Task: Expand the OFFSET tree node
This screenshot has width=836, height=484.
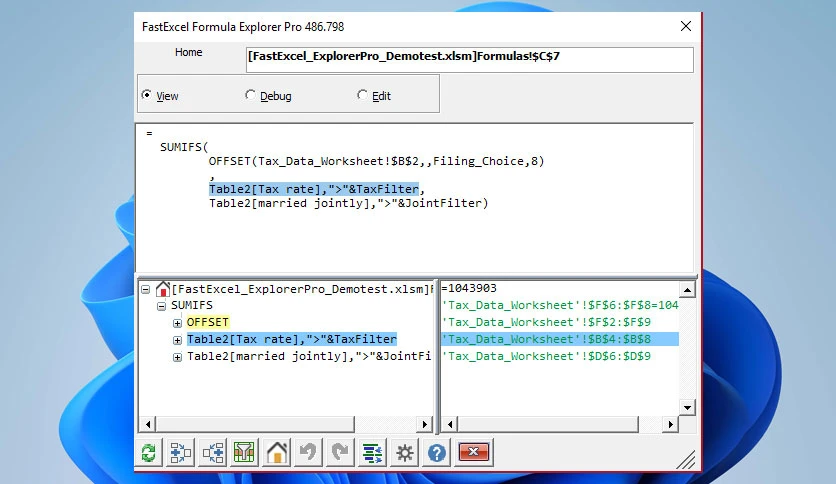Action: coord(178,323)
